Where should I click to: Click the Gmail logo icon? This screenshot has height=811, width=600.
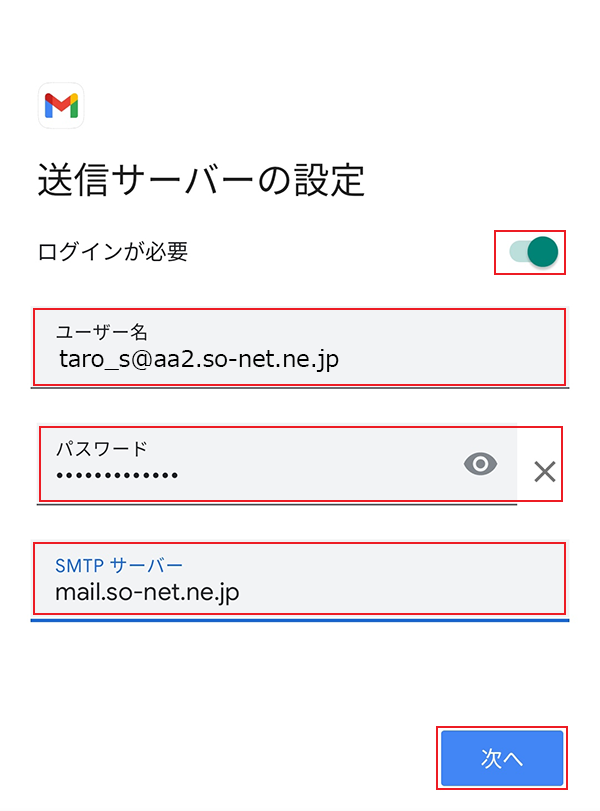pyautogui.click(x=61, y=105)
